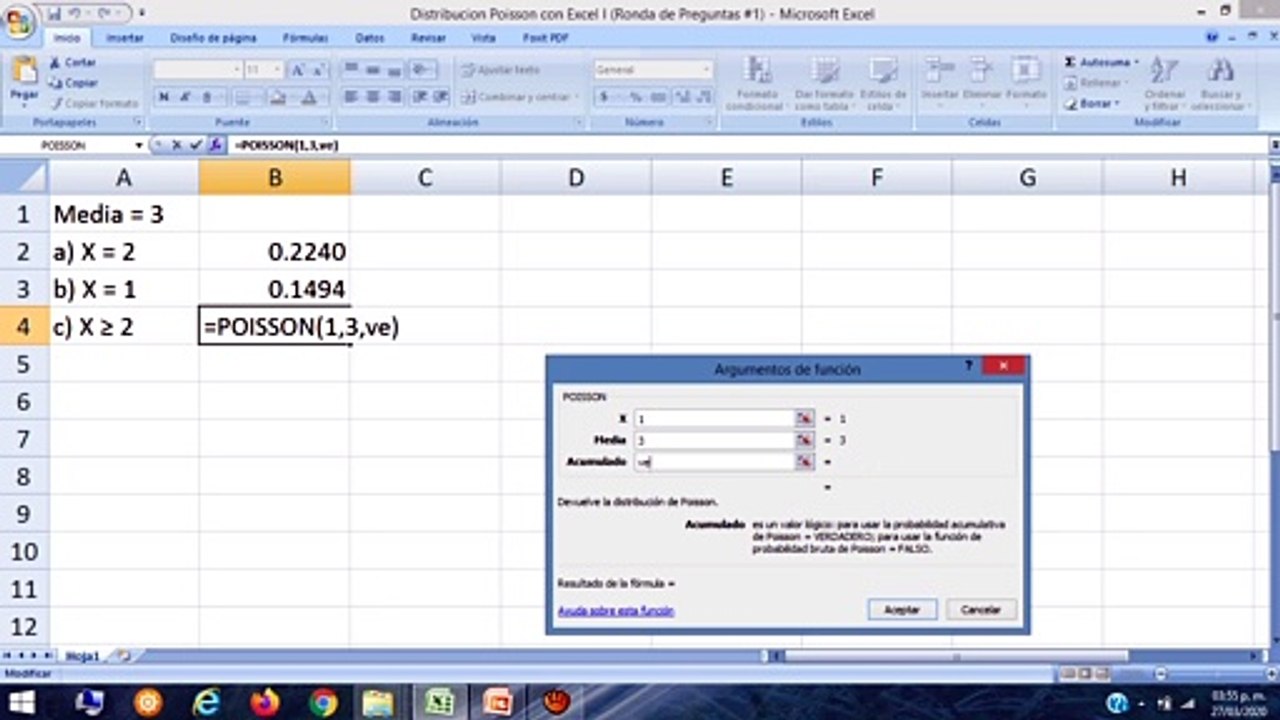1280x720 pixels.
Task: Click Insertar cells button
Action: point(940,80)
